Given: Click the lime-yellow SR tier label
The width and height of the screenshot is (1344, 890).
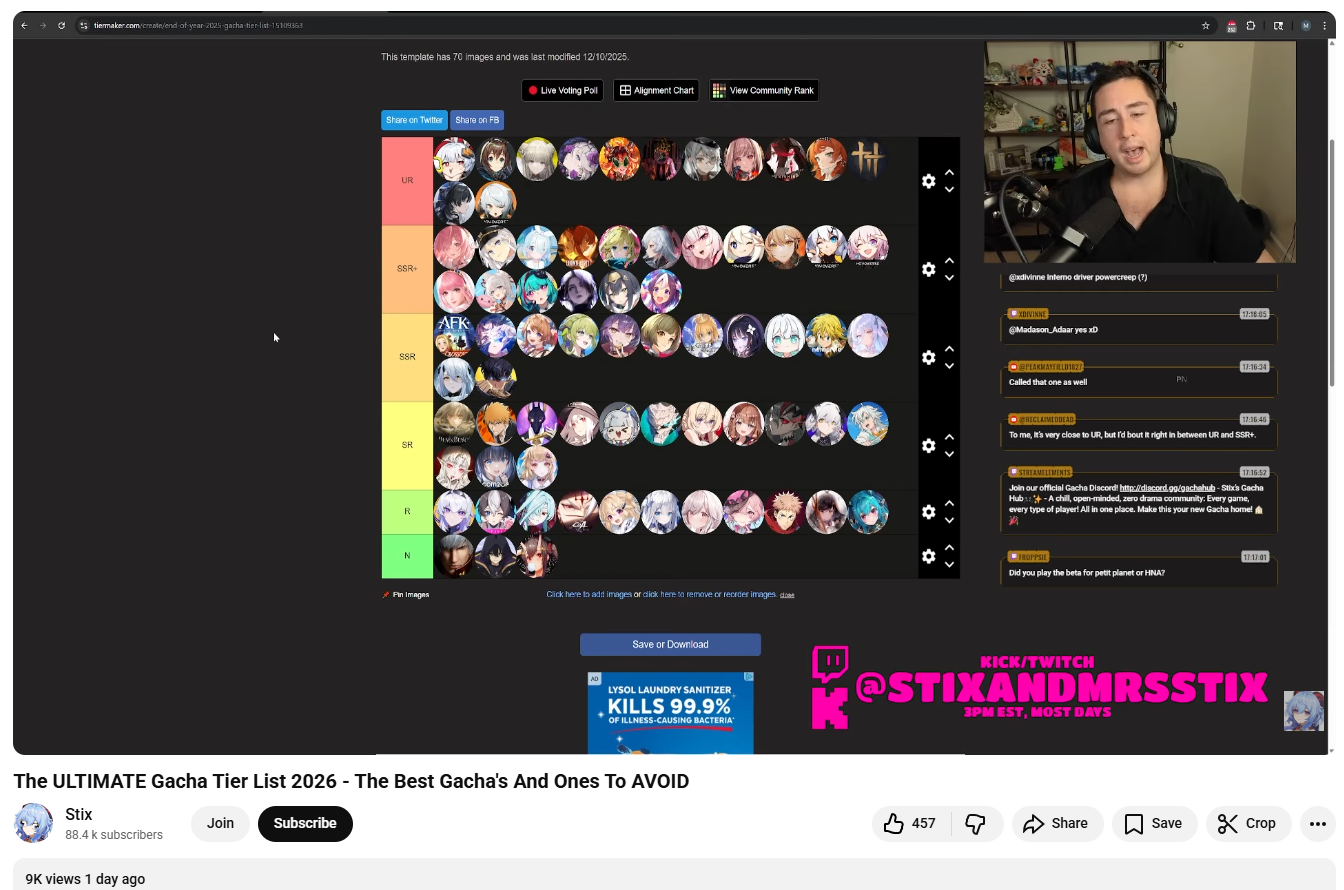Looking at the screenshot, I should point(407,445).
